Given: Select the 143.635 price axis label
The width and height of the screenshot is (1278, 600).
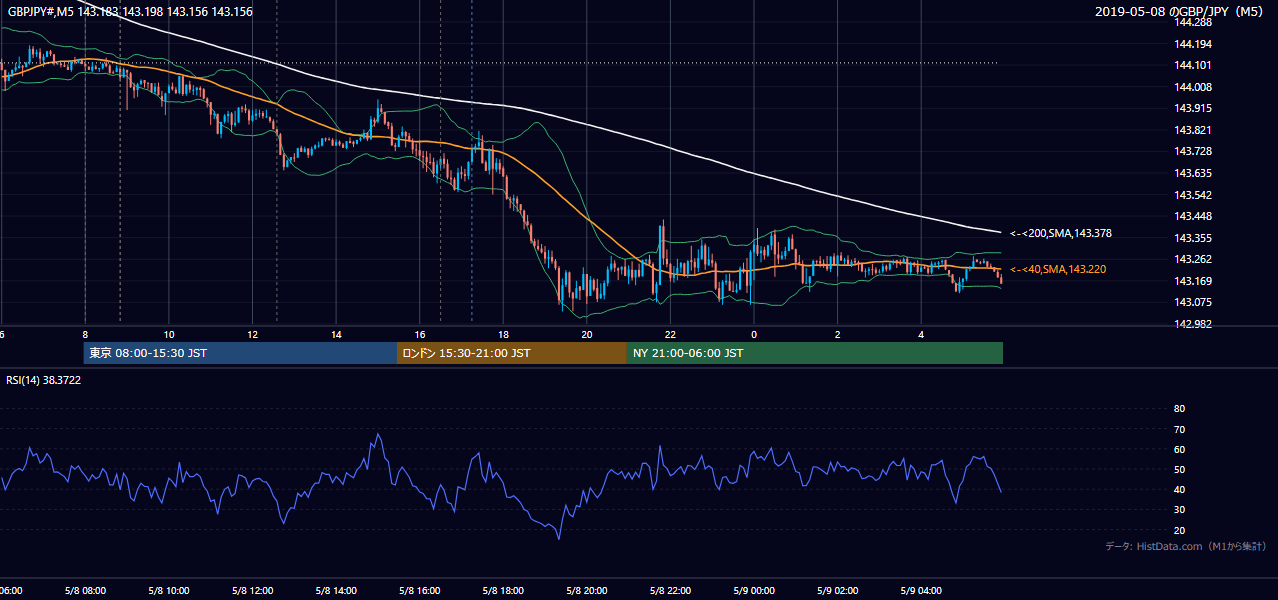Looking at the screenshot, I should [1192, 173].
